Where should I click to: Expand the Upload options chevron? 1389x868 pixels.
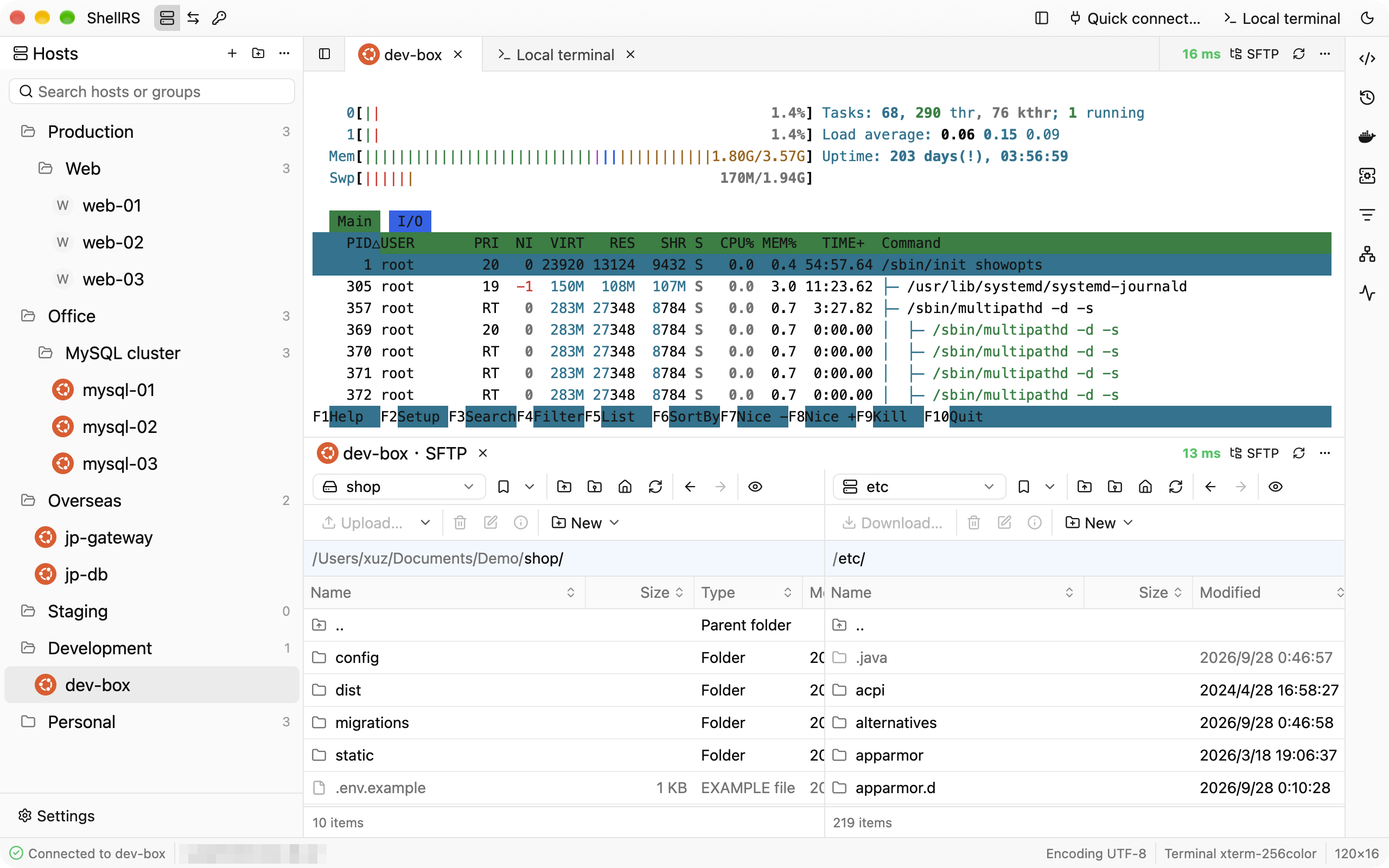(x=425, y=523)
